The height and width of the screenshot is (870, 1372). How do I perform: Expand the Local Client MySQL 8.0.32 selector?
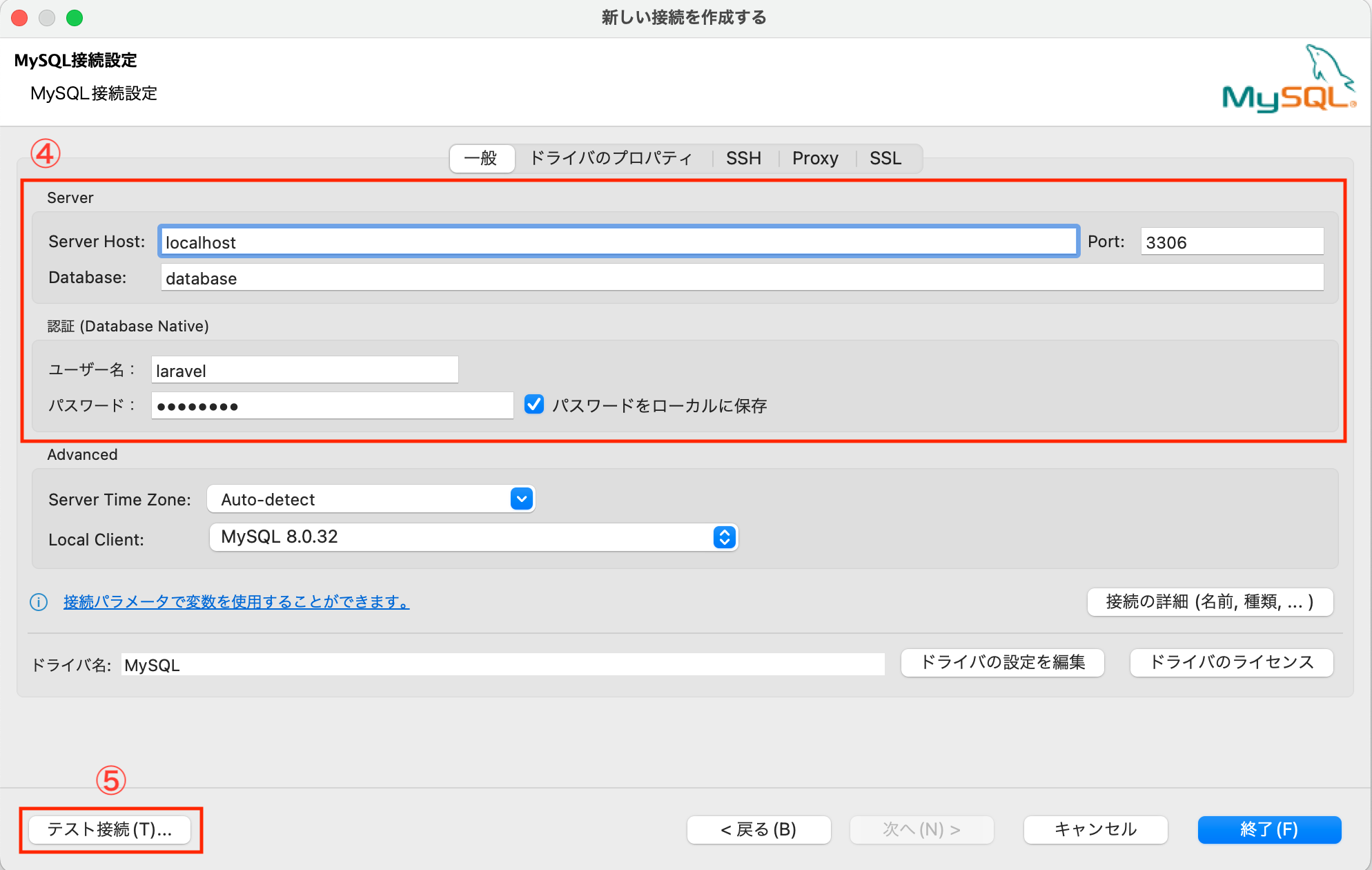[x=473, y=537]
